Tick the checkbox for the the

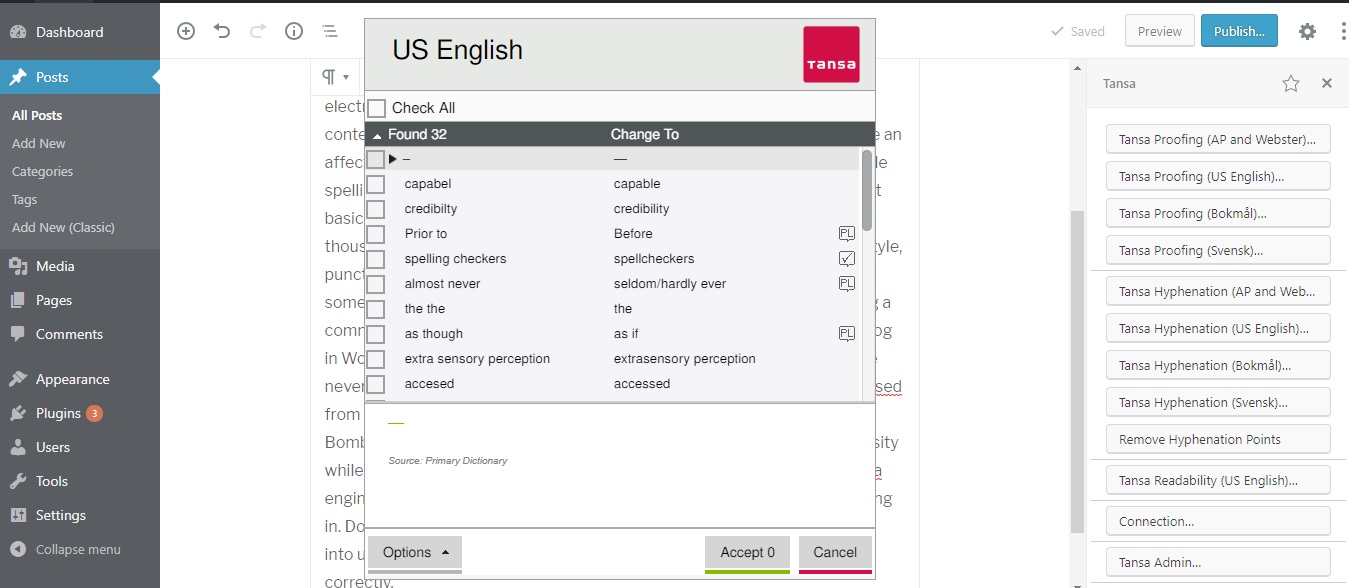[x=375, y=309]
